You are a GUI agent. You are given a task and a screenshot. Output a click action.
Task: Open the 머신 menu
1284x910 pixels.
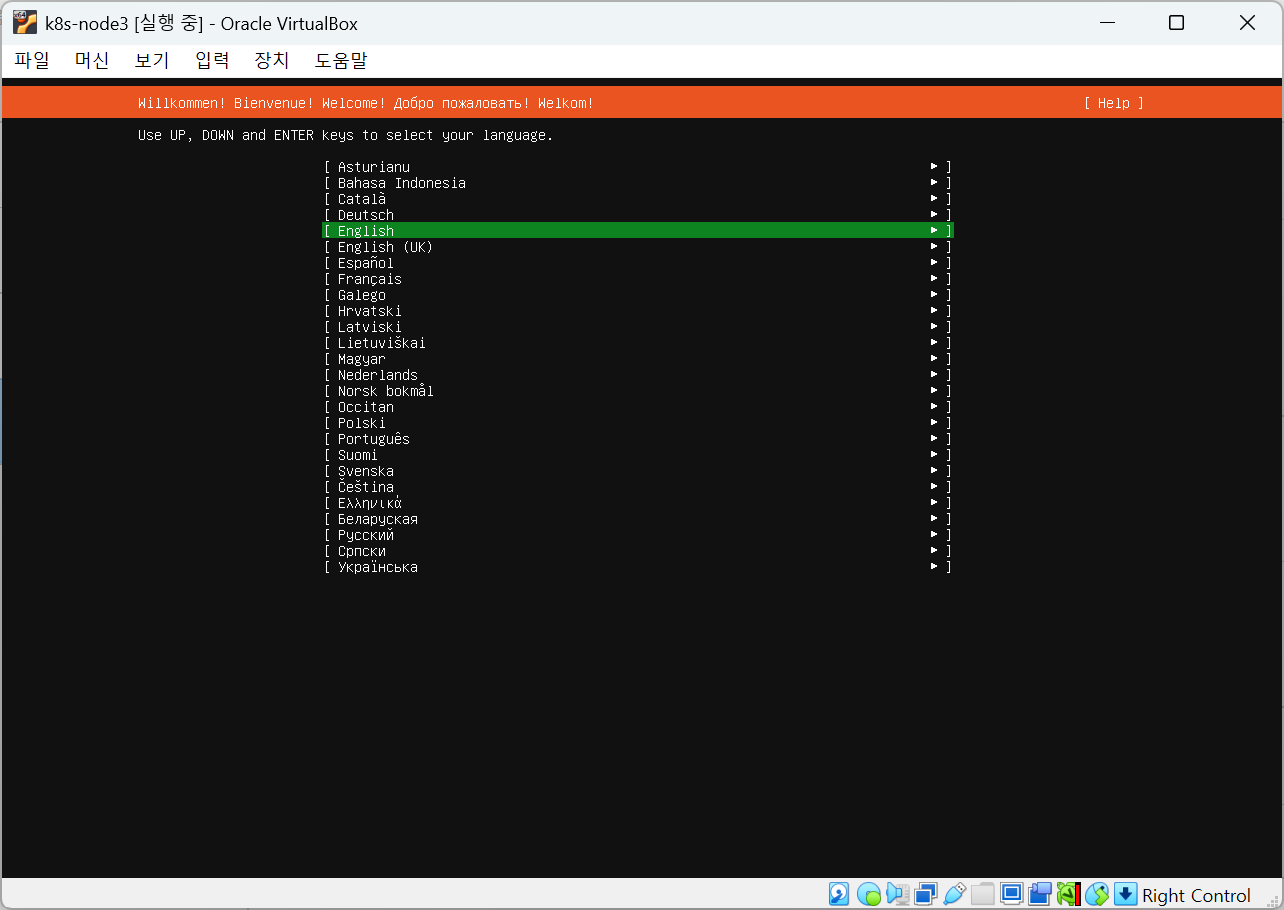(x=92, y=60)
